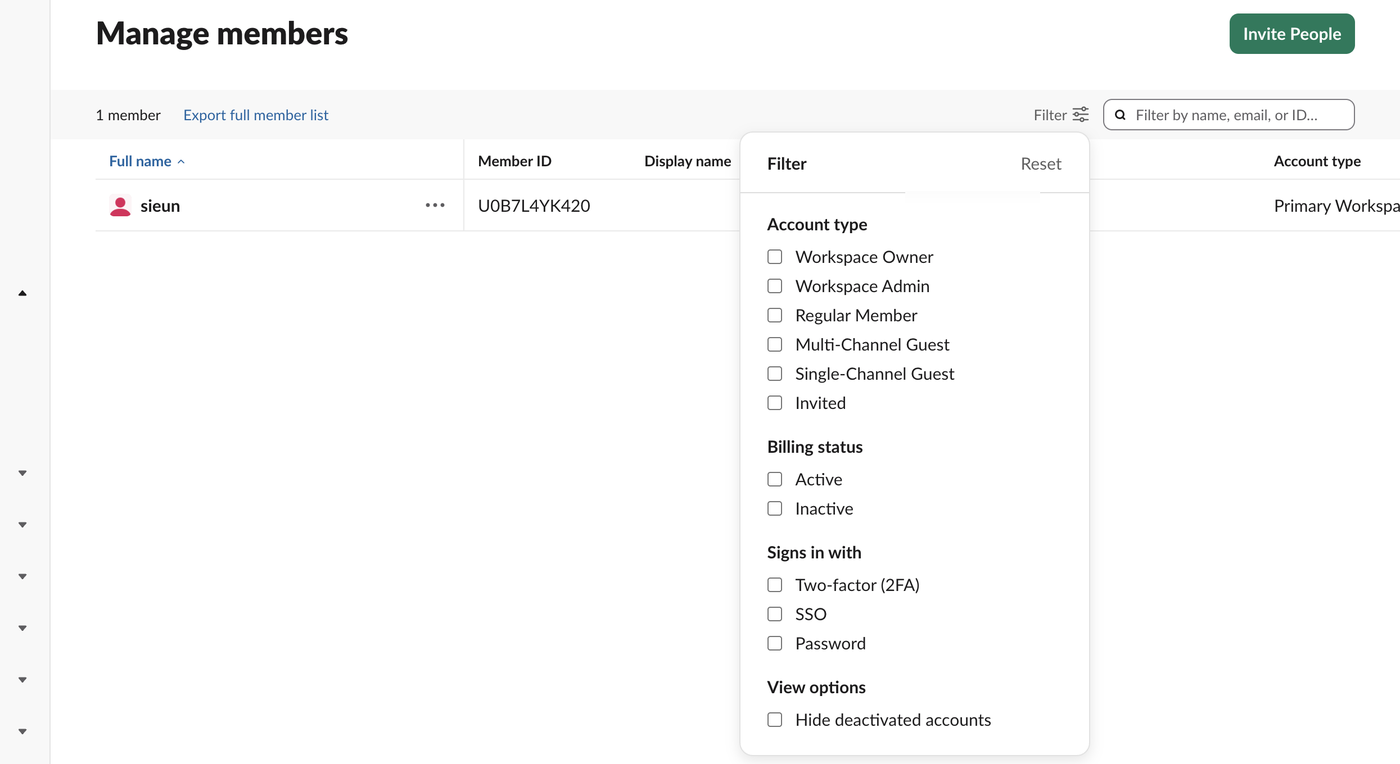Click the Invite People button

click(1292, 34)
